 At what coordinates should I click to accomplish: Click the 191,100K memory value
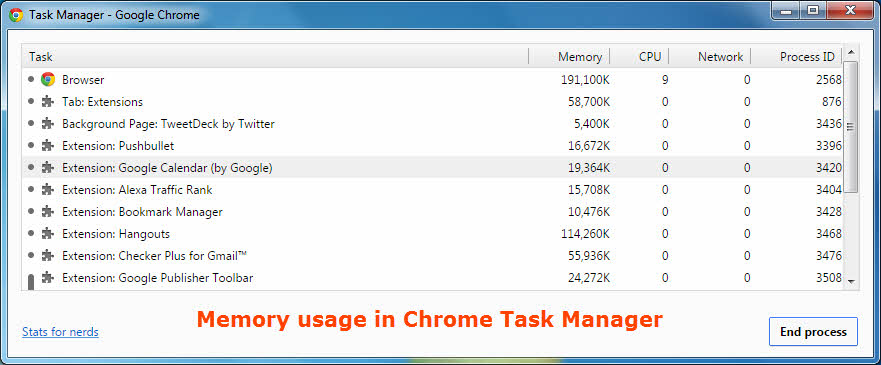(585, 80)
